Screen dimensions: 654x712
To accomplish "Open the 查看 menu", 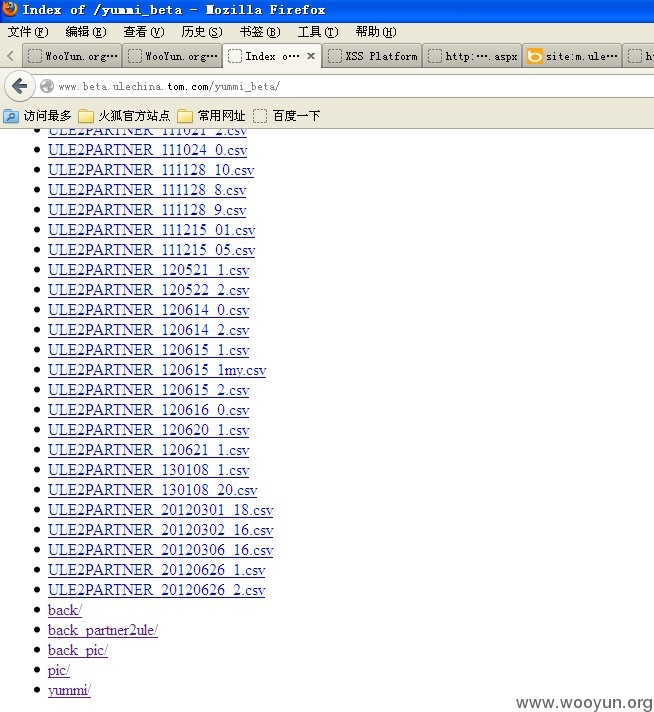I will click(144, 32).
